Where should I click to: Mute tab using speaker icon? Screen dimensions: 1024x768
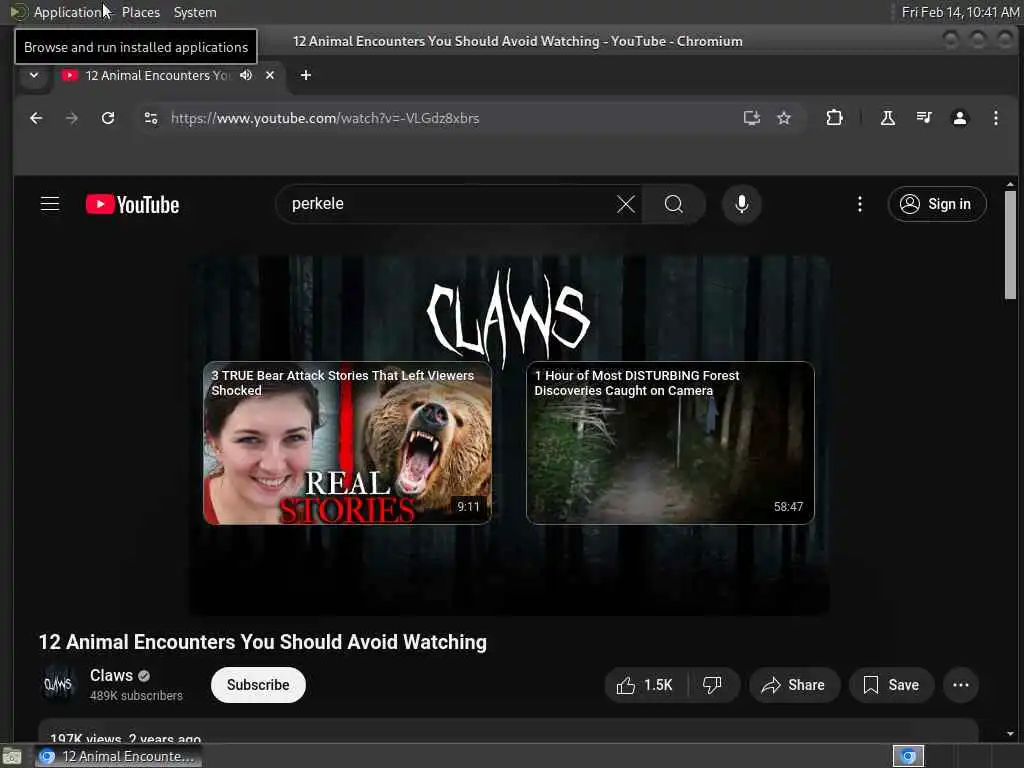246,75
